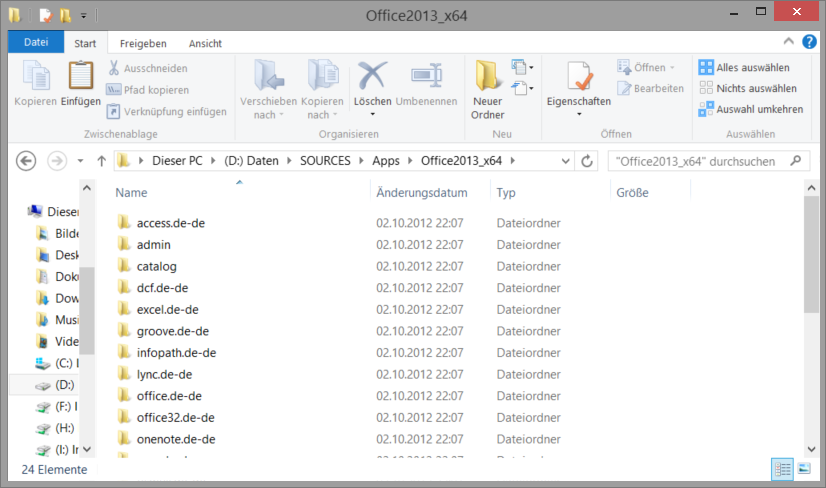Select Ausschneiden scissors command
The image size is (826, 488).
(x=148, y=68)
